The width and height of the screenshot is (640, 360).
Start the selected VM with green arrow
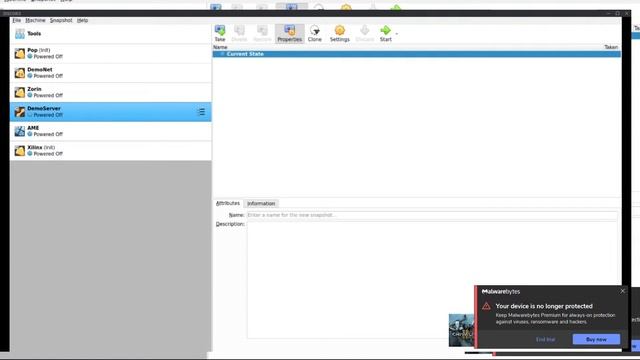(385, 33)
